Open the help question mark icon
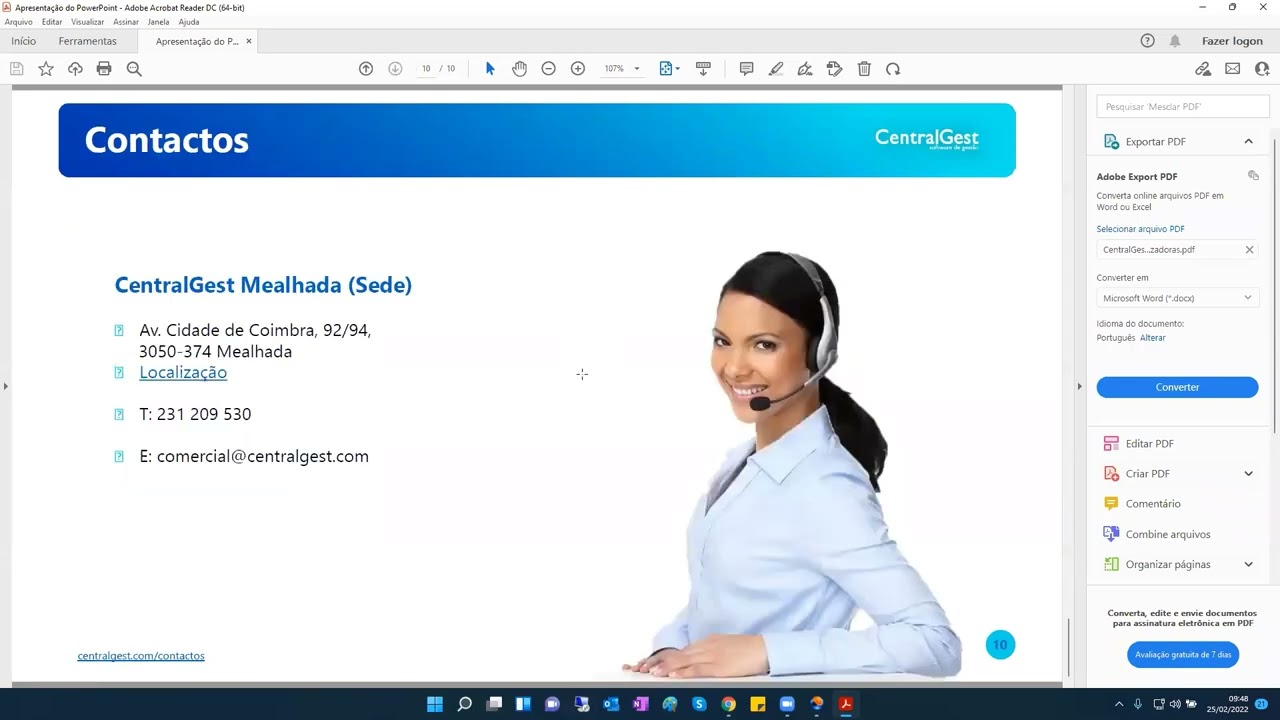1280x720 pixels. pyautogui.click(x=1147, y=41)
